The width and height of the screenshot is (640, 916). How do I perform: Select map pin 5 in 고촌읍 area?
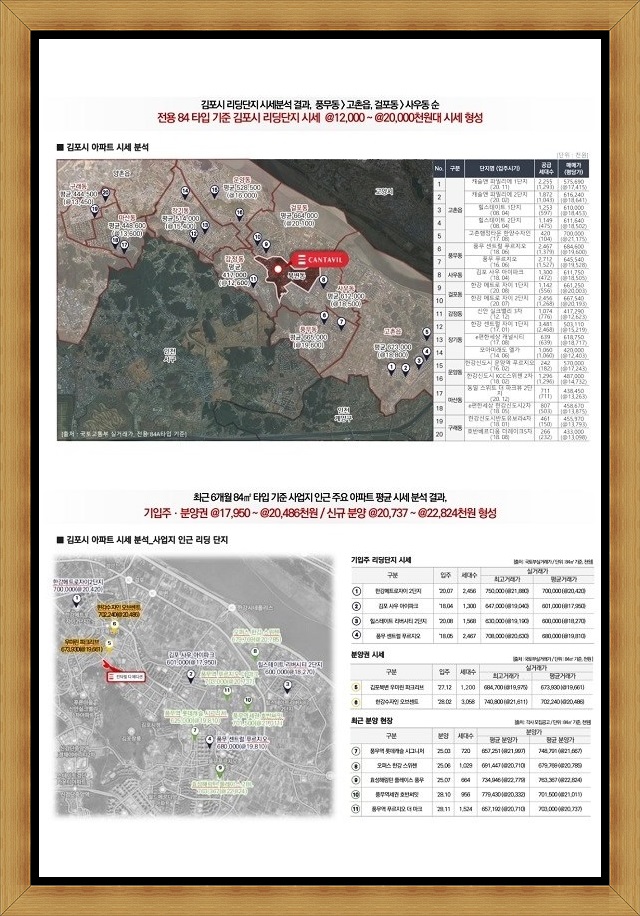tap(426, 332)
